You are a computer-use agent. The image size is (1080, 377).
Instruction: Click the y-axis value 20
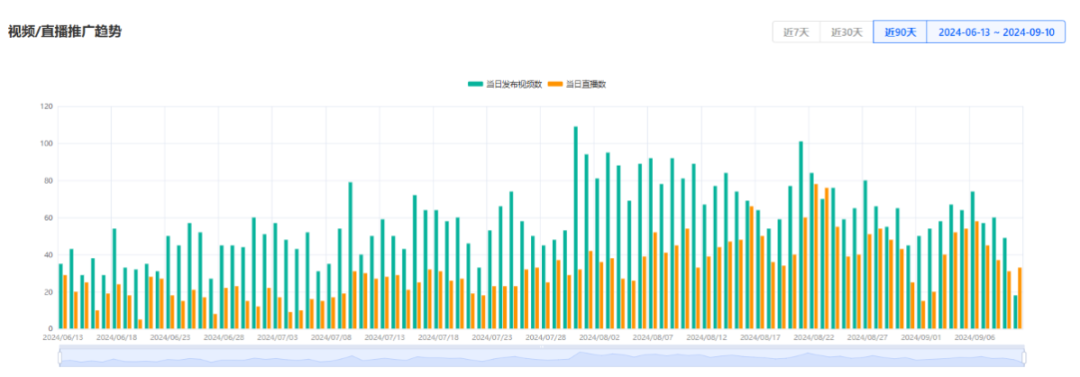click(49, 292)
